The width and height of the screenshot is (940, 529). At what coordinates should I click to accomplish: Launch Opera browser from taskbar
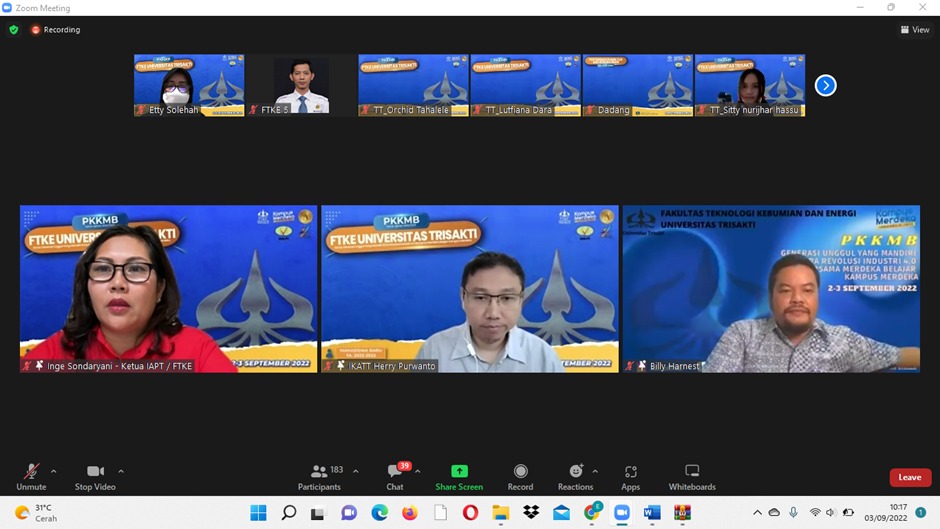[471, 513]
